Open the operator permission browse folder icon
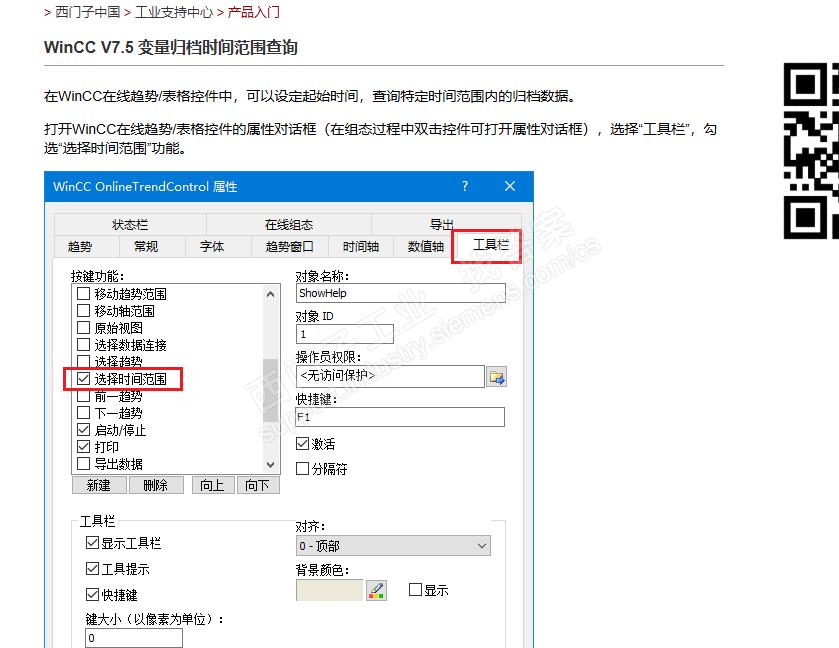This screenshot has height=648, width=839. (497, 377)
